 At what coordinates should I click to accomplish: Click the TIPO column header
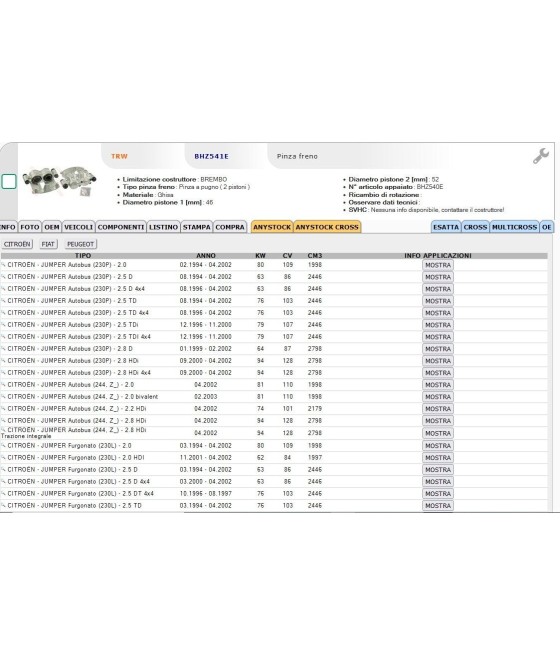coord(83,256)
